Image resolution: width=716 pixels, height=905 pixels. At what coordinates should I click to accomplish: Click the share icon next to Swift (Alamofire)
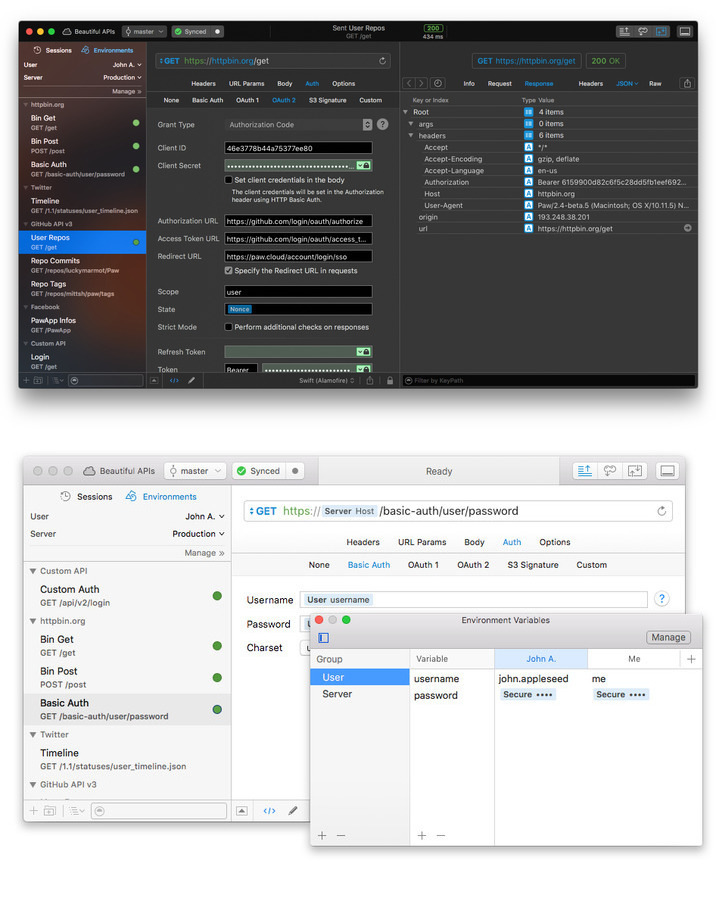369,380
